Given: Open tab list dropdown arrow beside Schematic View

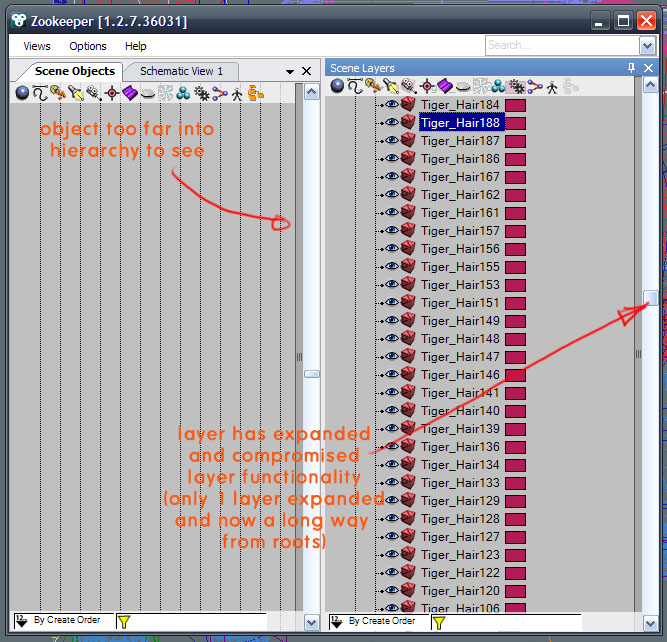Looking at the screenshot, I should (x=290, y=71).
